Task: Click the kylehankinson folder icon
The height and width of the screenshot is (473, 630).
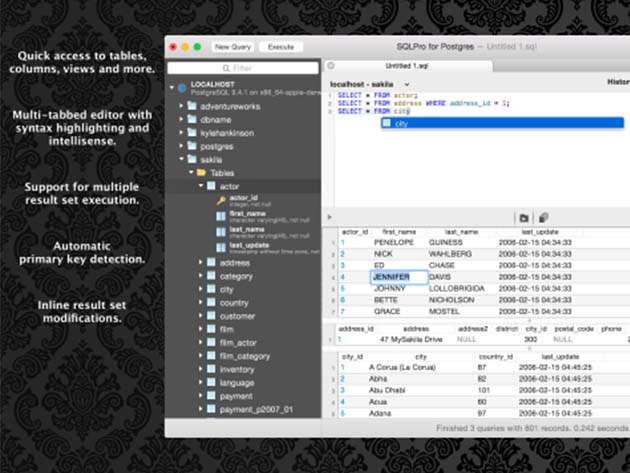Action: [x=192, y=132]
